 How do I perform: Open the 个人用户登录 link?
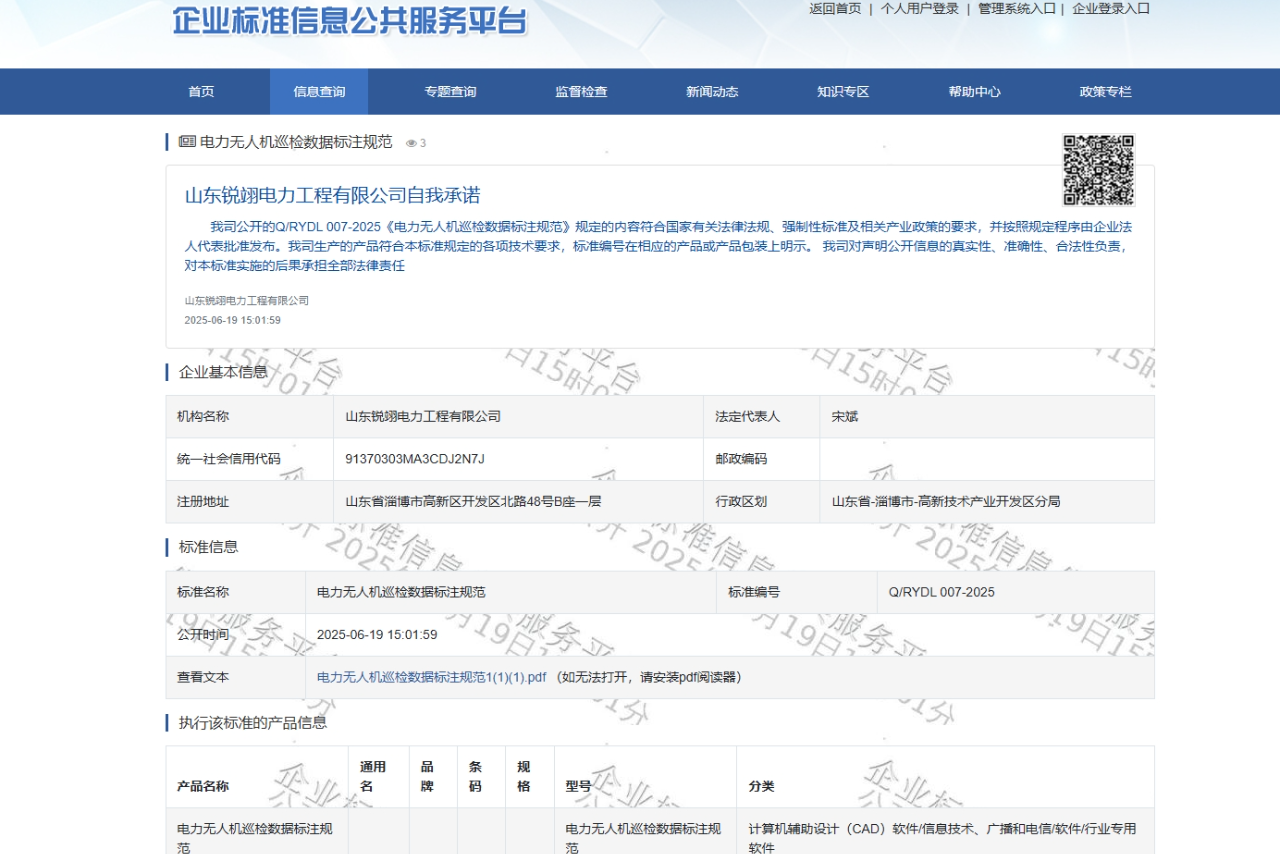[920, 9]
